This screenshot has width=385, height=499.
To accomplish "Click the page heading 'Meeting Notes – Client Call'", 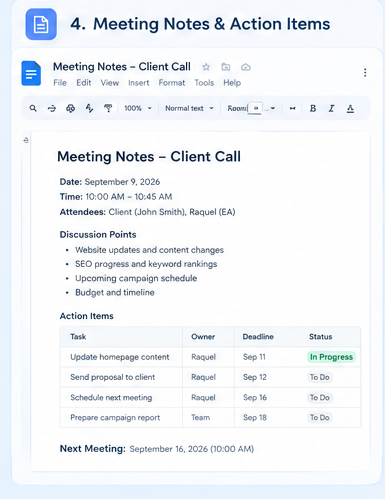I will [x=149, y=157].
